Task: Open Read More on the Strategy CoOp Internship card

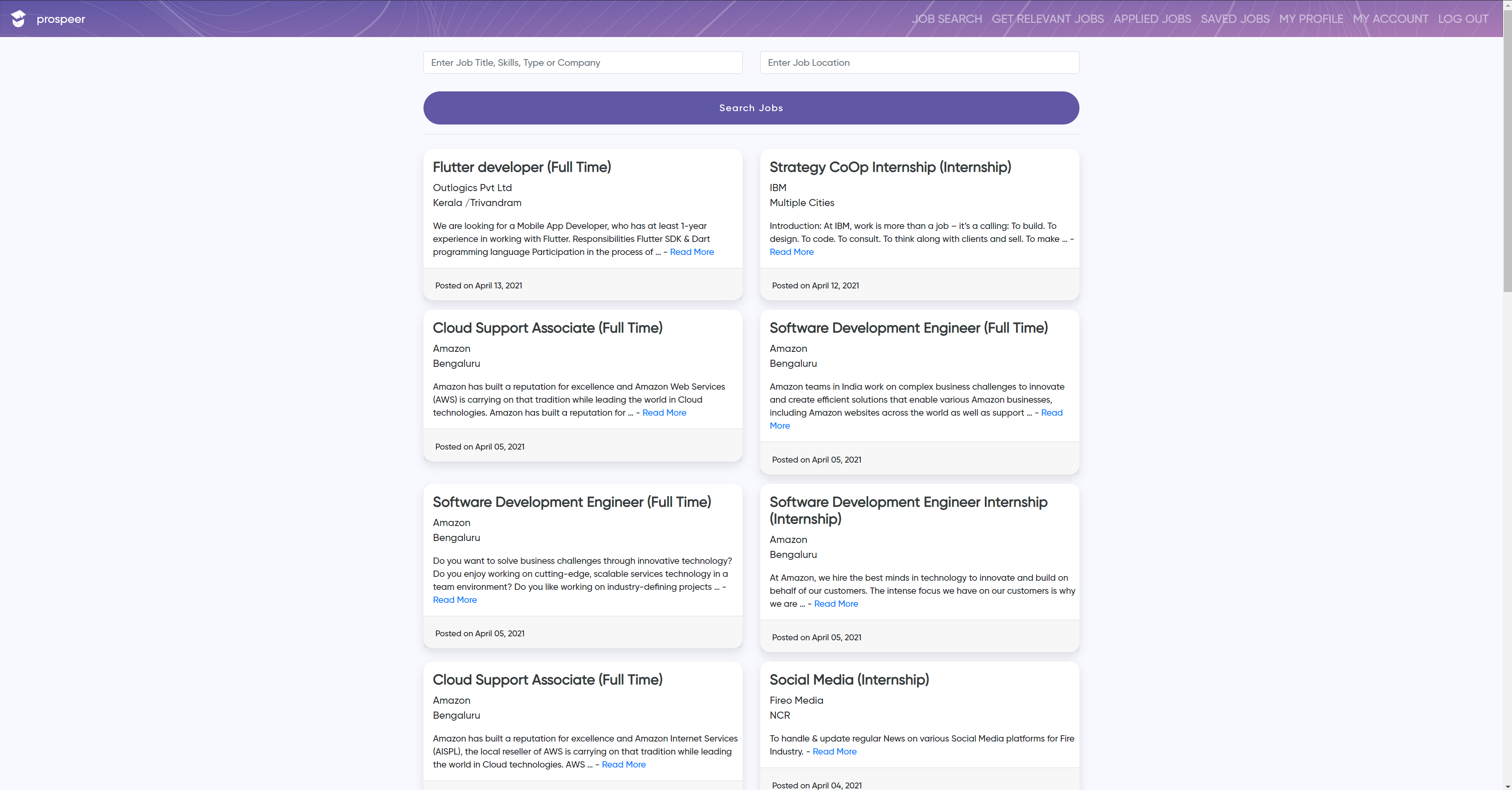Action: 791,252
